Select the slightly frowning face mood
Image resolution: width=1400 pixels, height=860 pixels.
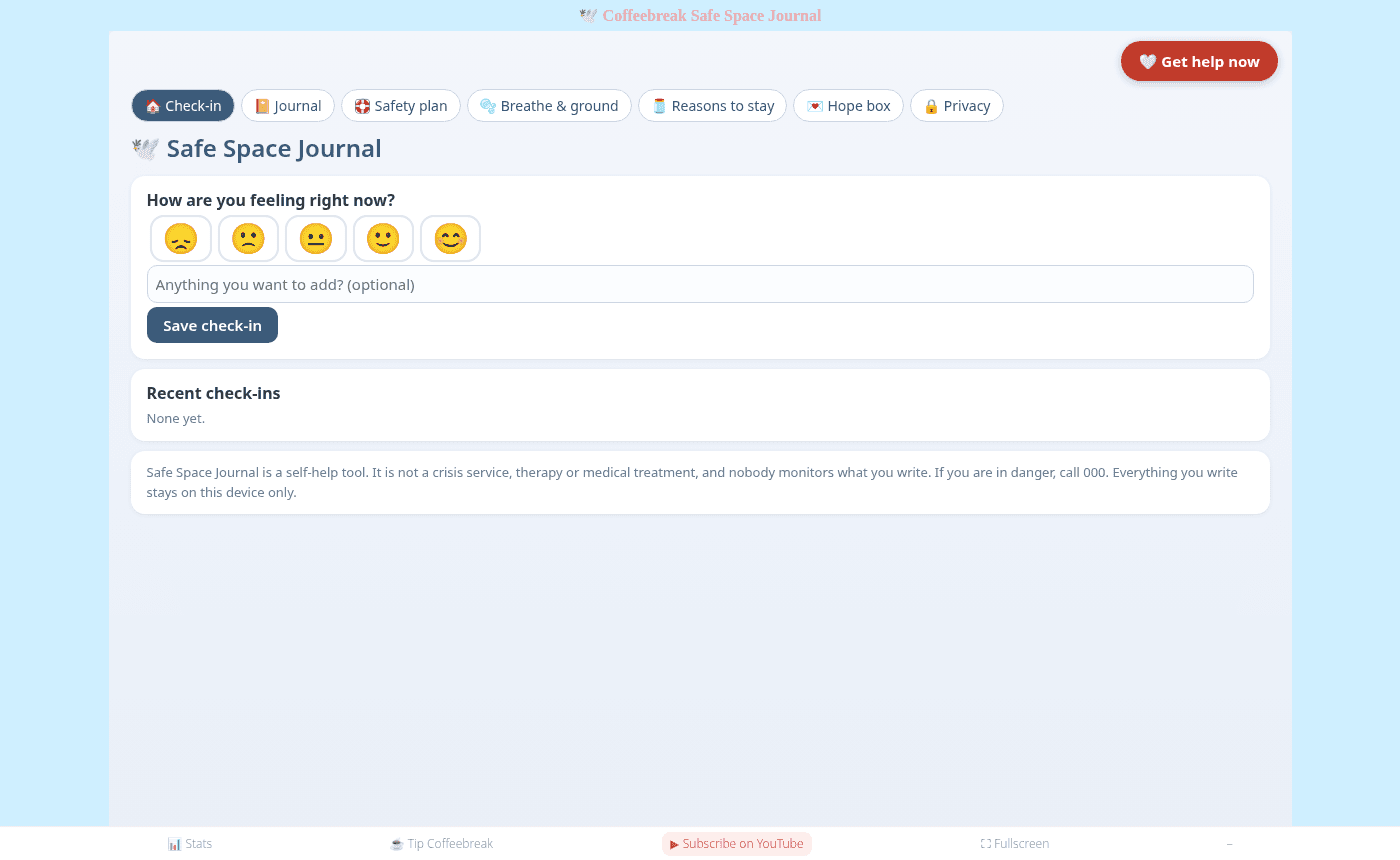pyautogui.click(x=248, y=239)
